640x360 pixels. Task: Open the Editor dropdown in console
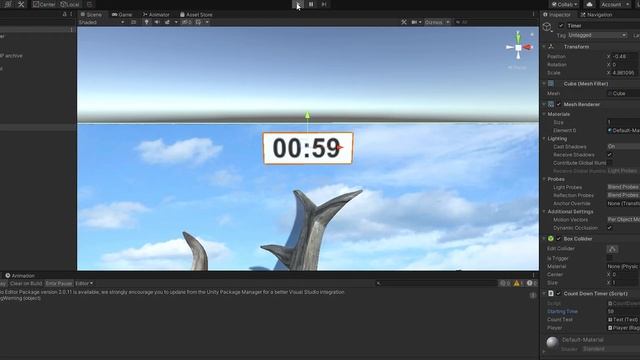[84, 283]
